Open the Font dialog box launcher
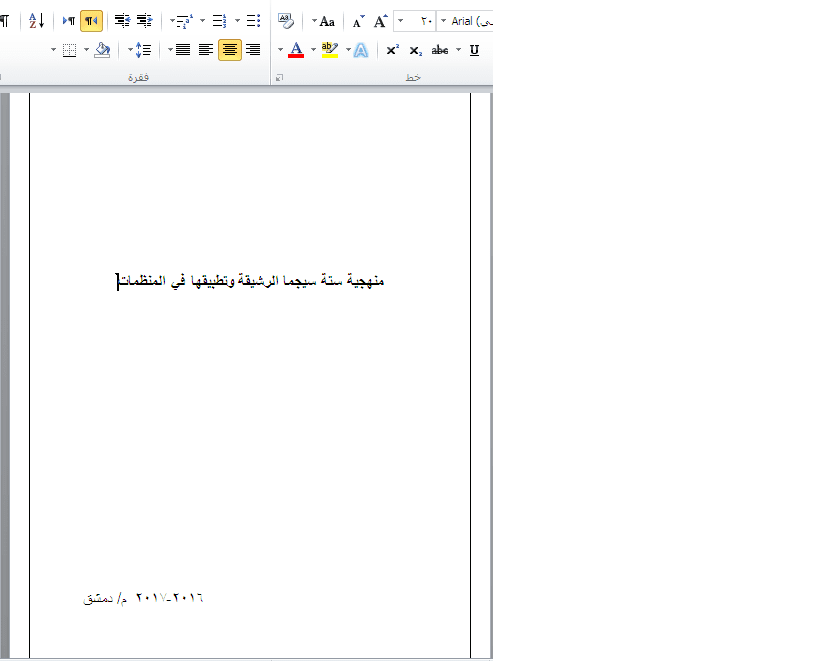The image size is (832, 661). tap(279, 77)
